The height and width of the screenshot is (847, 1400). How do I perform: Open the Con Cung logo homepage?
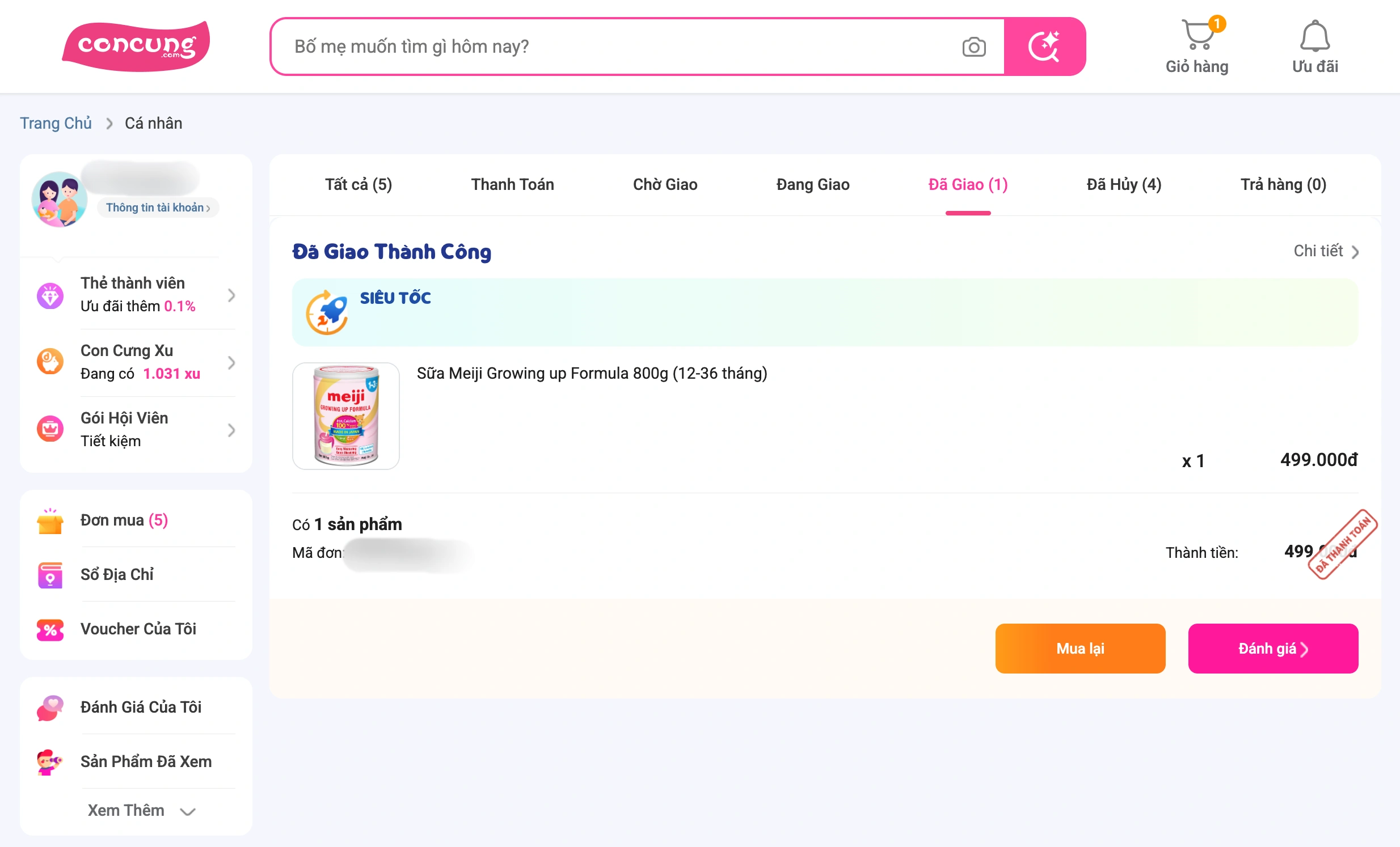point(136,46)
